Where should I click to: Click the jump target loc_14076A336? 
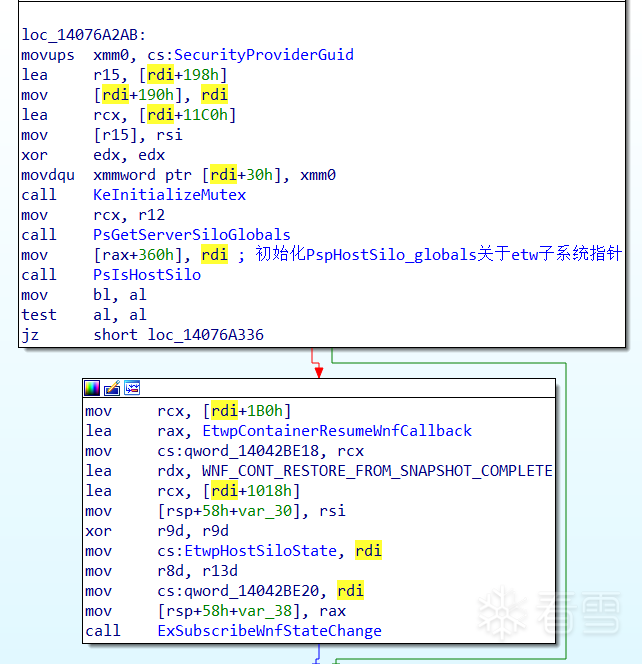205,335
